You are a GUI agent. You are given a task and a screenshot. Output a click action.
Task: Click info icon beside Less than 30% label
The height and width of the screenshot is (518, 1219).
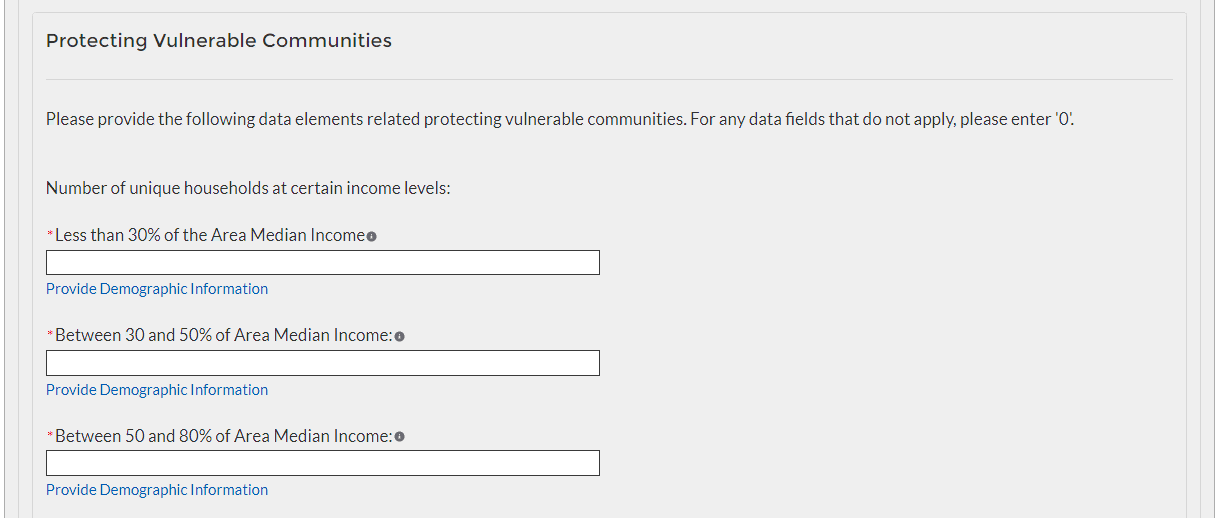[371, 237]
